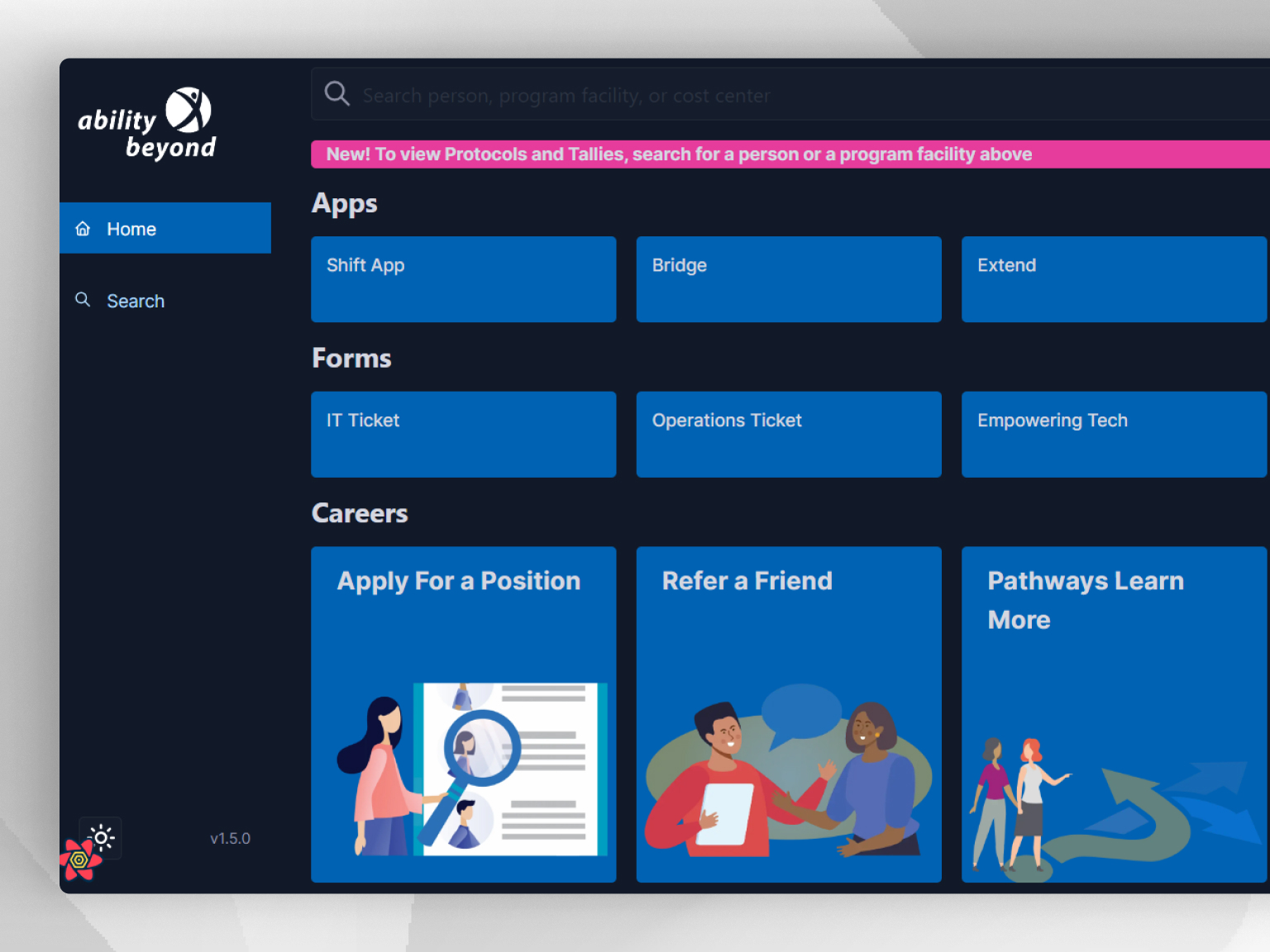Image resolution: width=1270 pixels, height=952 pixels.
Task: Submit an IT Ticket
Action: [x=463, y=435]
